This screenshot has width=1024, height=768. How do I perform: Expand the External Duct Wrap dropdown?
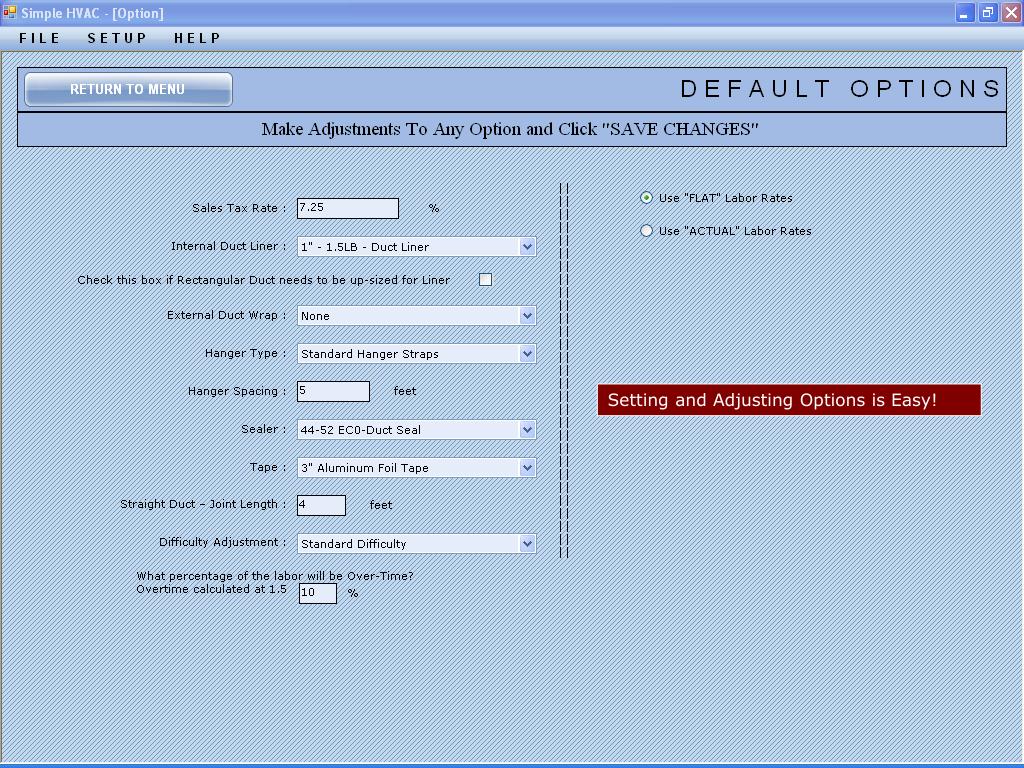(x=527, y=316)
